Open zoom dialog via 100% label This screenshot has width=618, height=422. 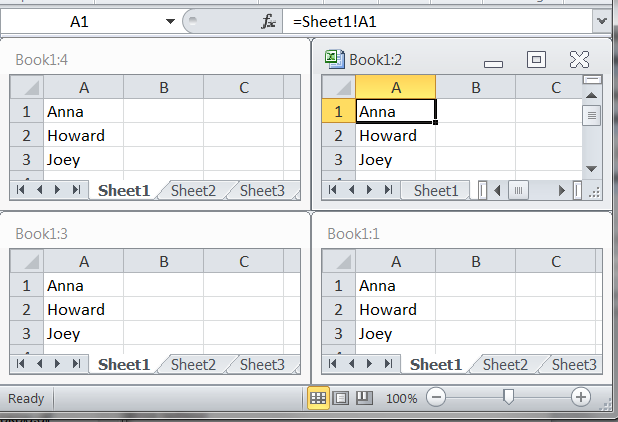401,398
